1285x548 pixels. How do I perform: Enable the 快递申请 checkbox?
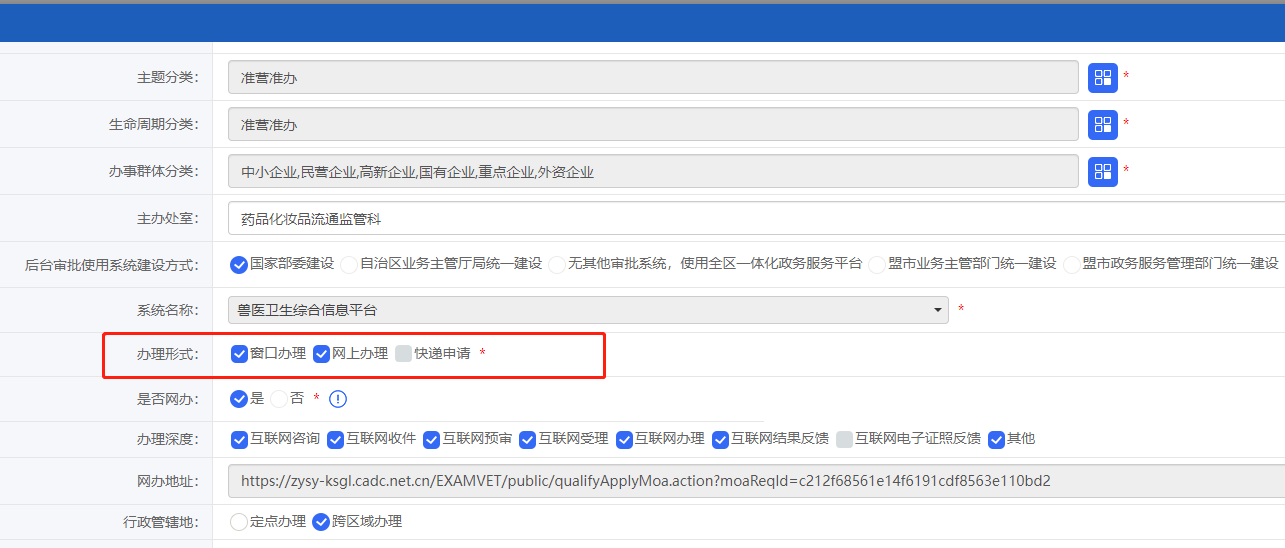(x=403, y=354)
